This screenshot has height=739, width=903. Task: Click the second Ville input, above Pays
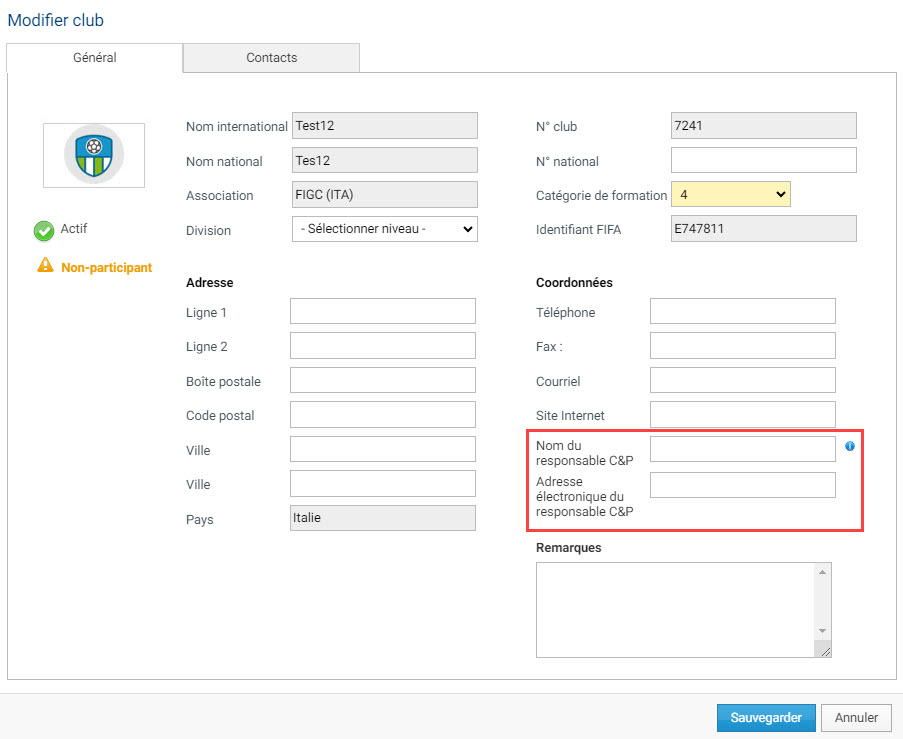point(383,484)
